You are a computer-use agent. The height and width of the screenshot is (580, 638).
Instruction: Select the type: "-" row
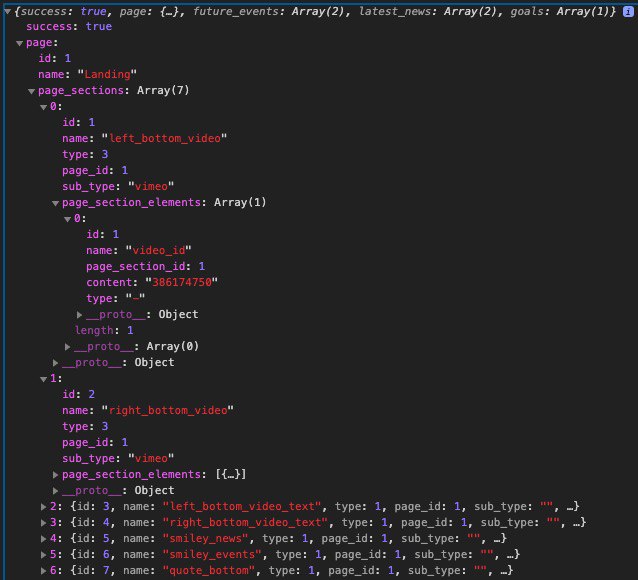click(x=116, y=298)
